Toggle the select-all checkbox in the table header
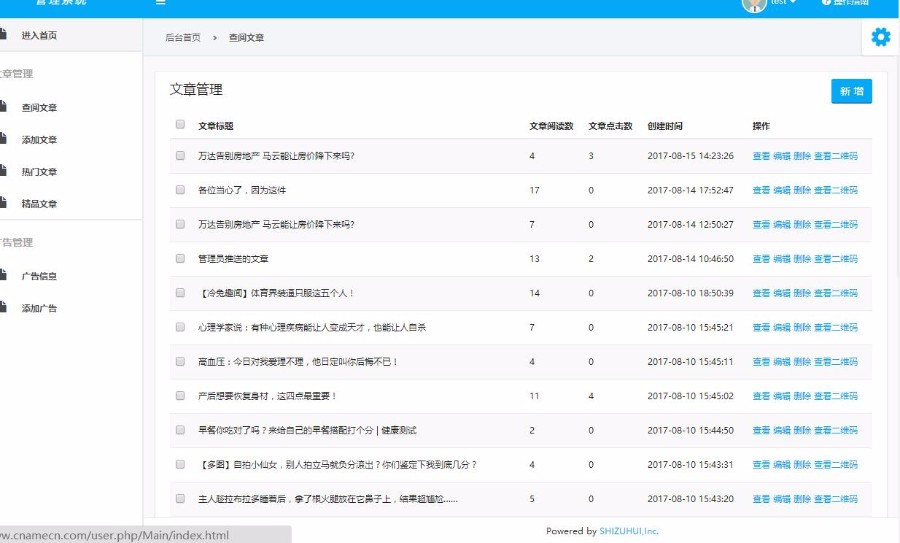This screenshot has height=543, width=900. point(180,125)
